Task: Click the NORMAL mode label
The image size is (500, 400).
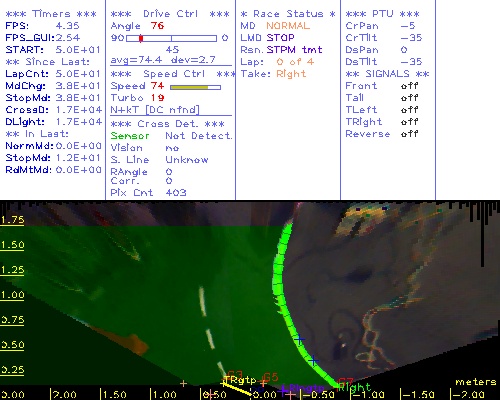Action: pos(288,26)
